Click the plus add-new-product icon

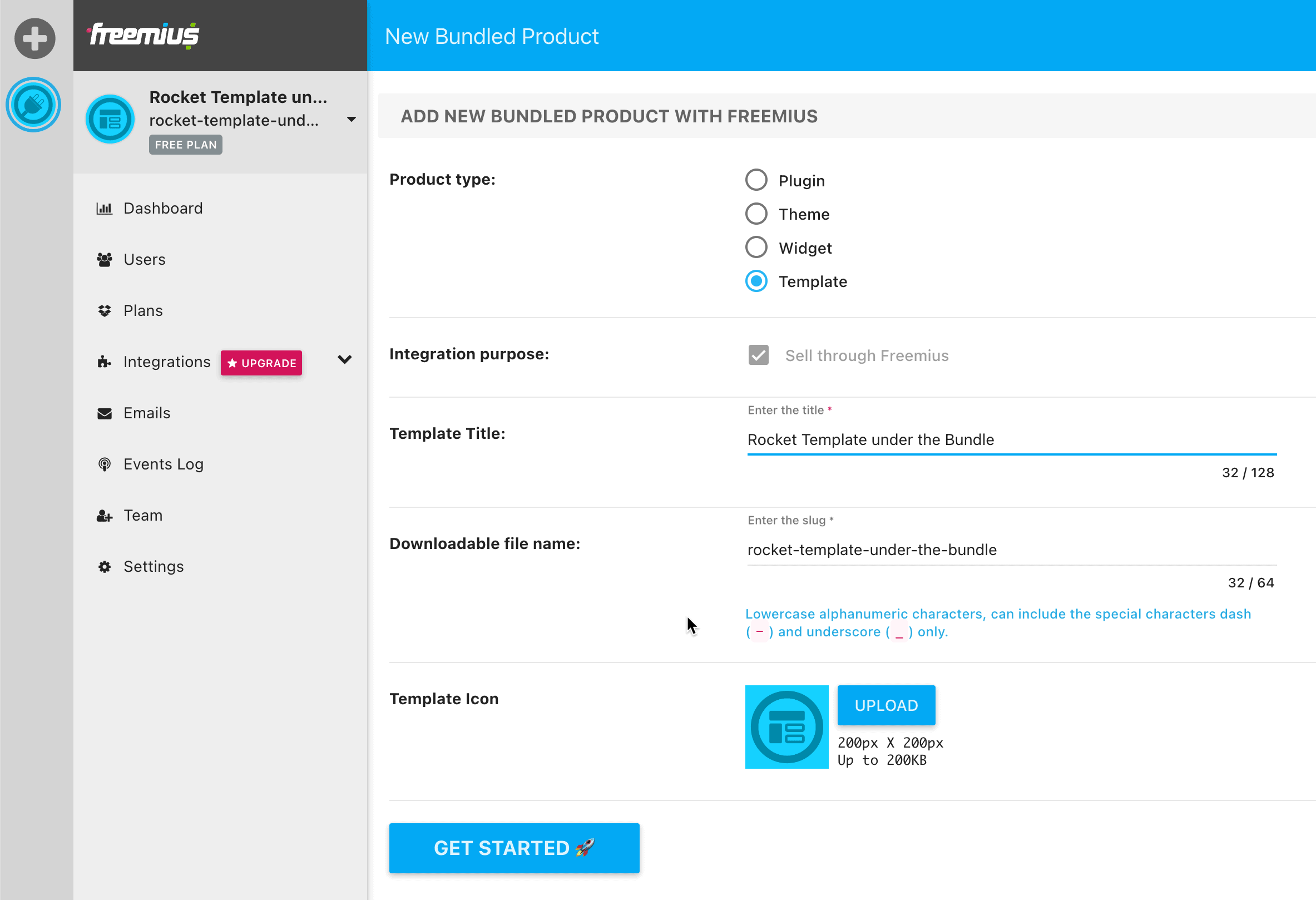point(34,38)
